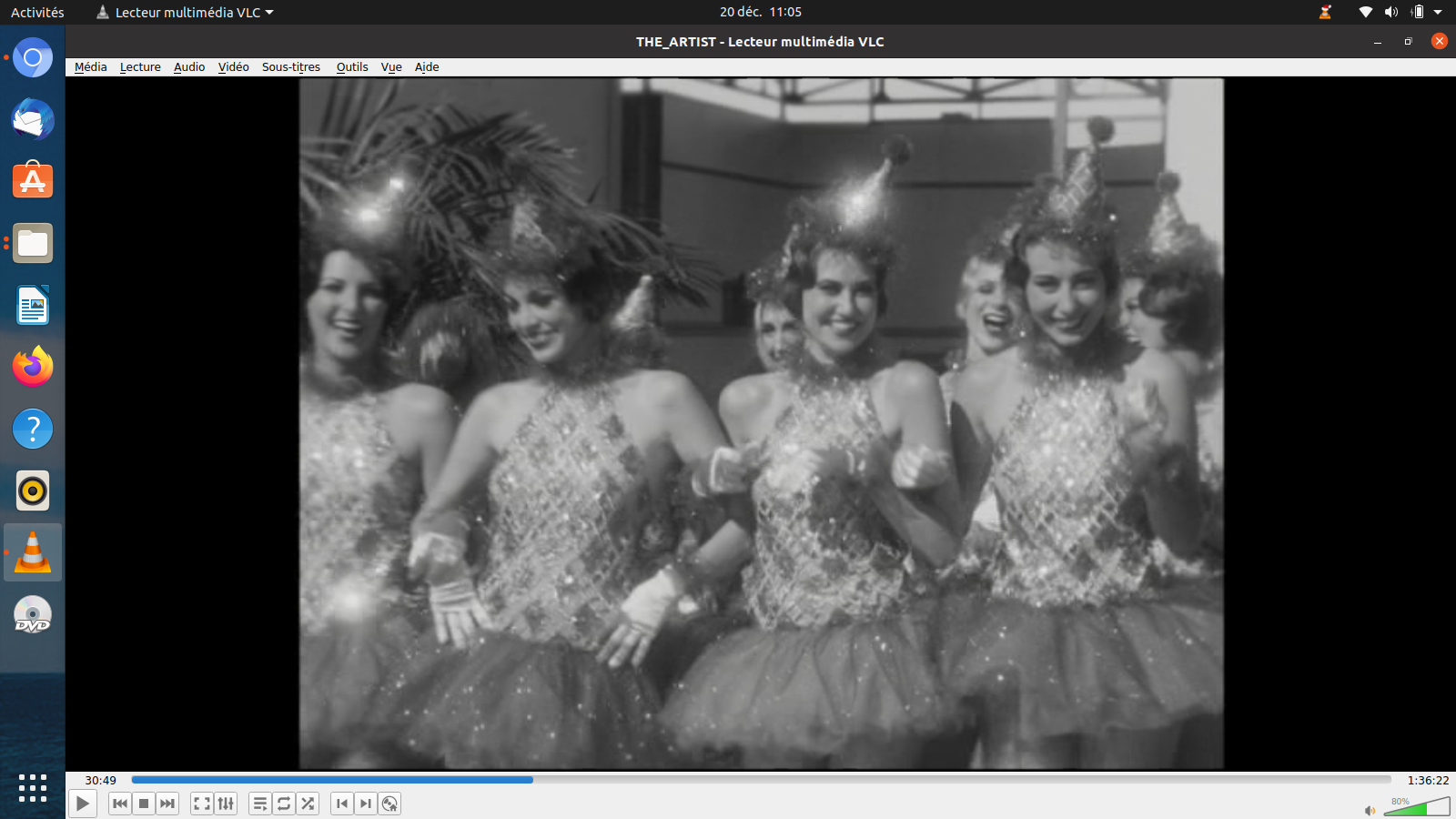Open the DVD menu button
This screenshot has height=819, width=1456.
[389, 804]
